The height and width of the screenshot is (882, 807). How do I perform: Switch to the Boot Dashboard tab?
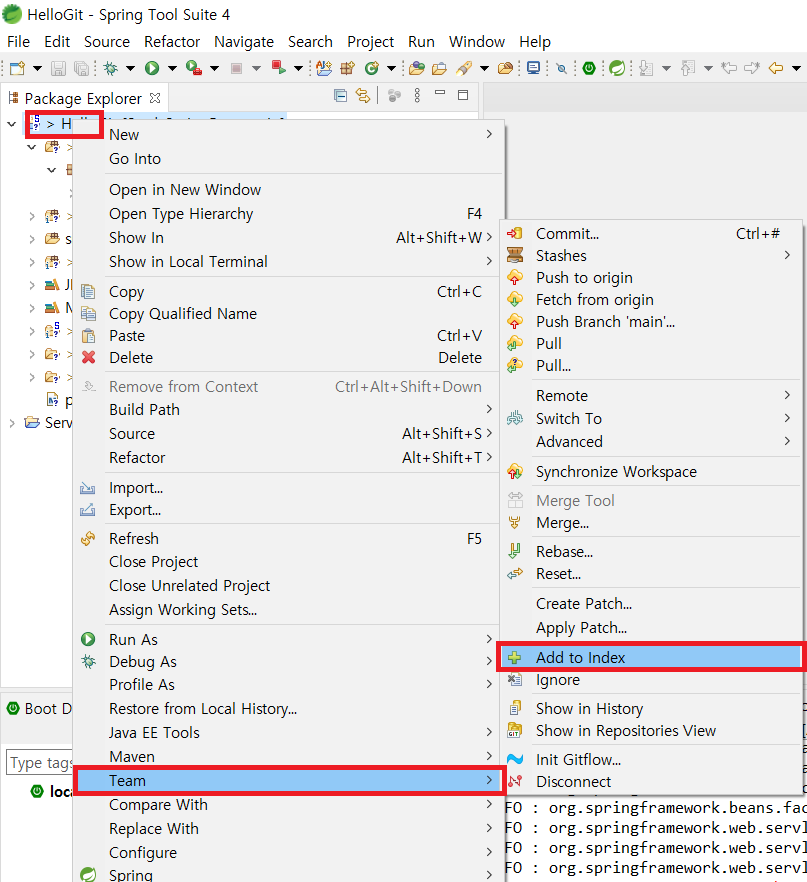coord(39,709)
